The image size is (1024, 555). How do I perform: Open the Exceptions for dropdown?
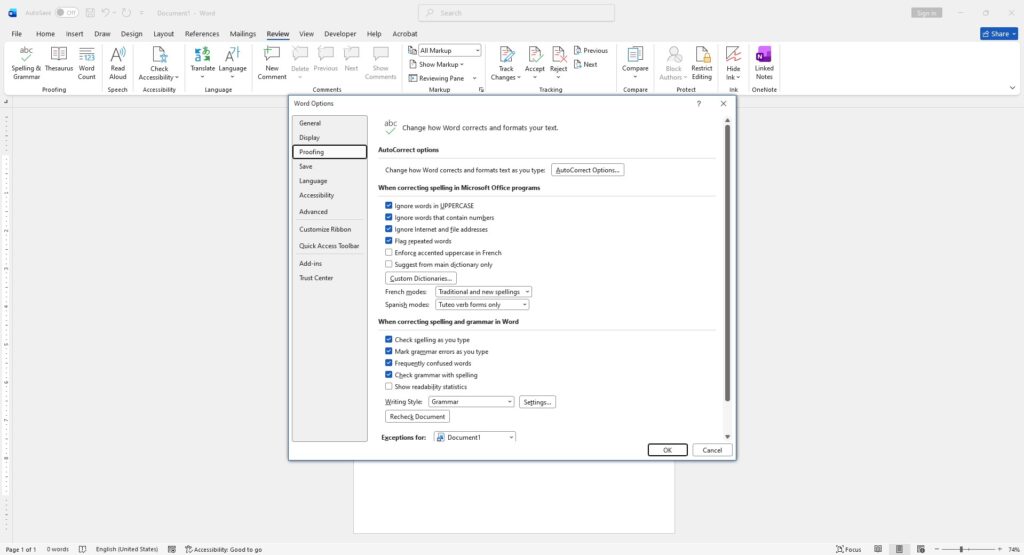[x=475, y=437]
